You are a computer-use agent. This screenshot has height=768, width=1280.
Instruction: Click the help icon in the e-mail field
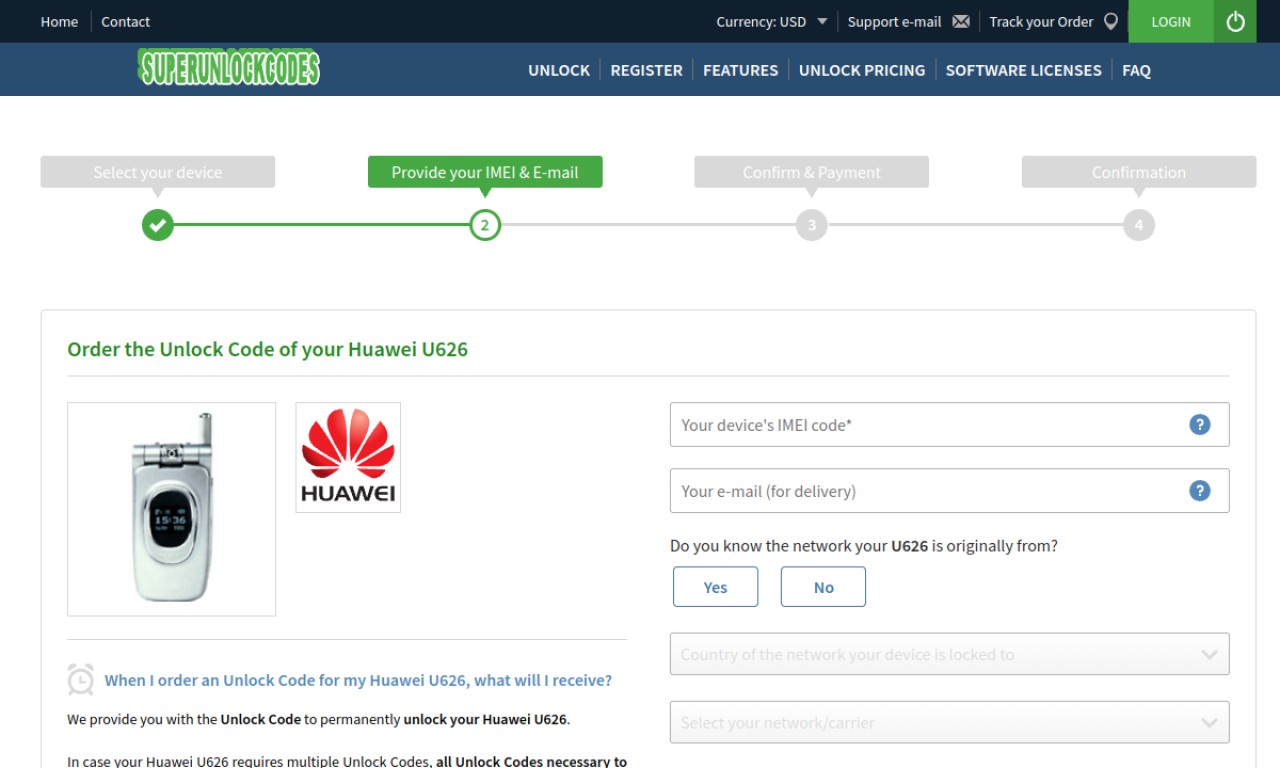click(1200, 491)
